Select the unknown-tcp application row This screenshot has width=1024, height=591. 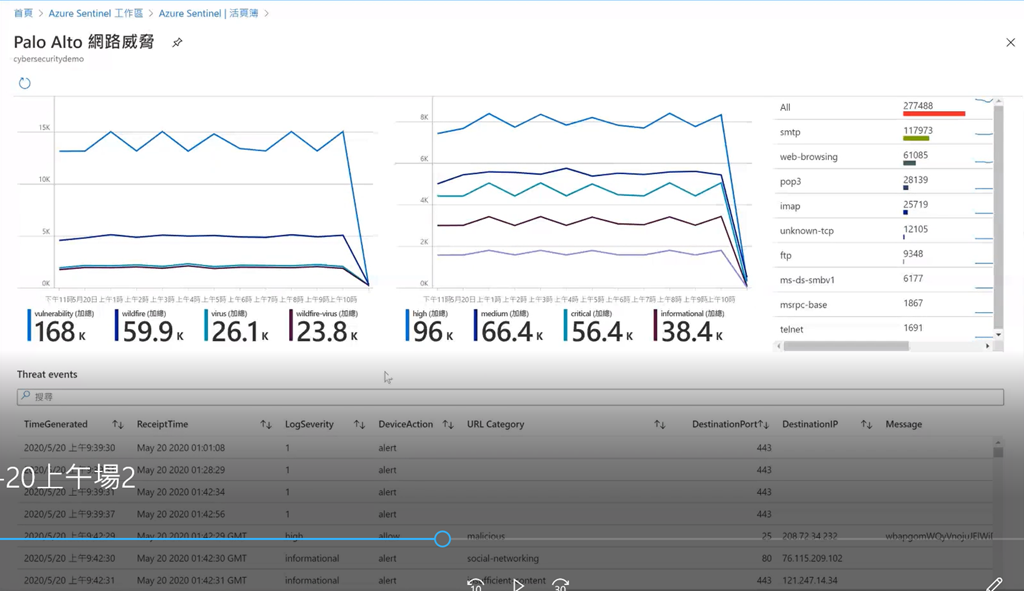tap(883, 231)
